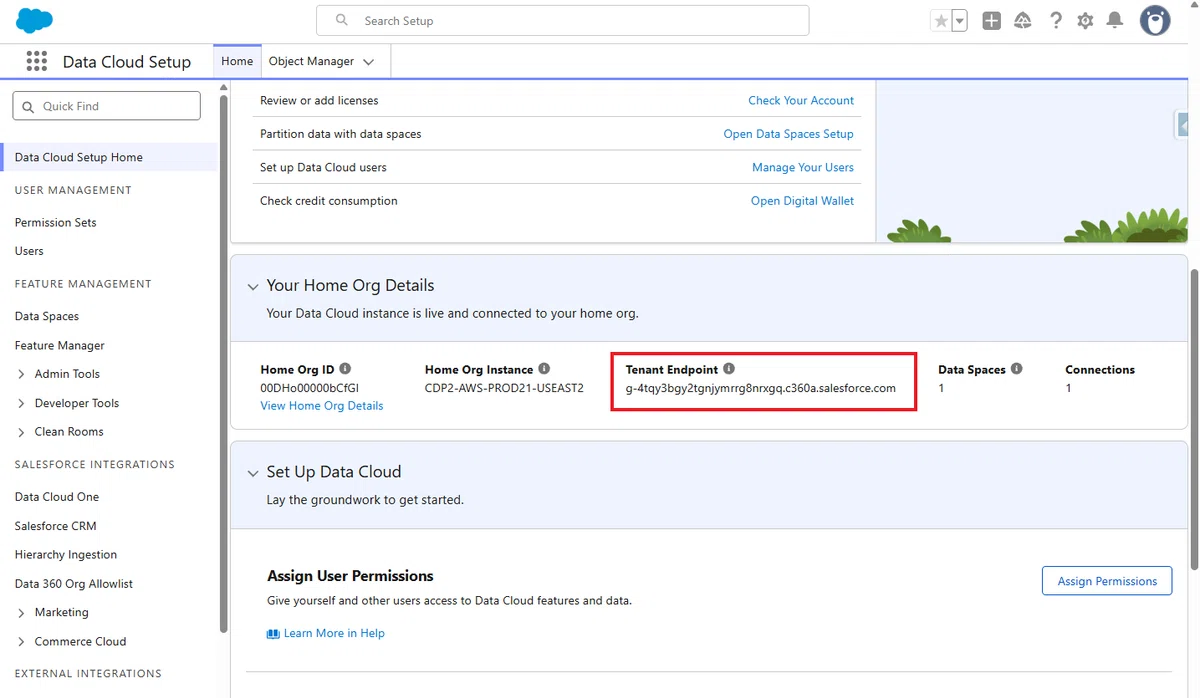This screenshot has width=1200, height=698.
Task: Expand Commerce Cloud in the sidebar
Action: 22,641
